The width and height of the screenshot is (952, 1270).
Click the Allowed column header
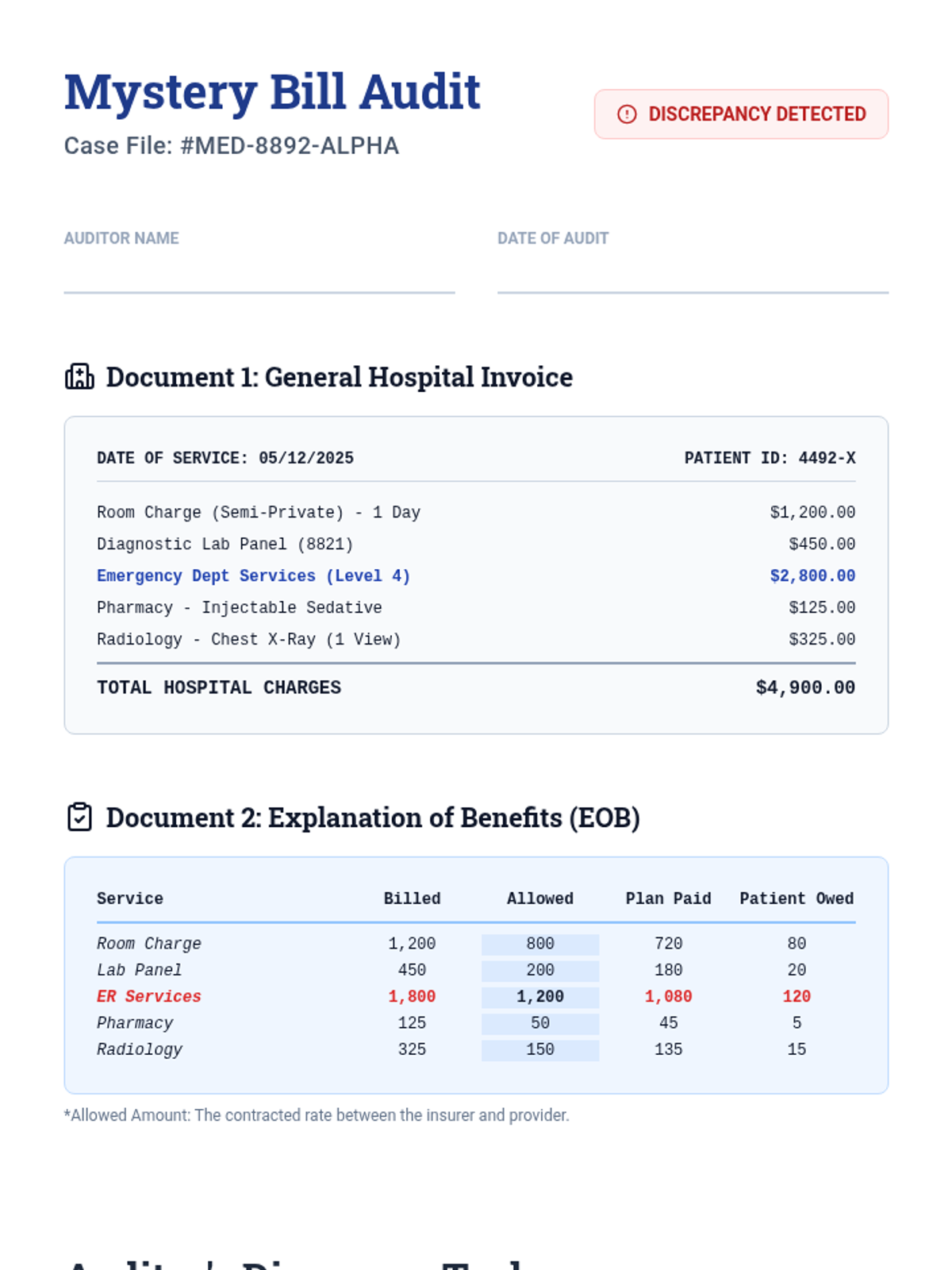coord(539,899)
